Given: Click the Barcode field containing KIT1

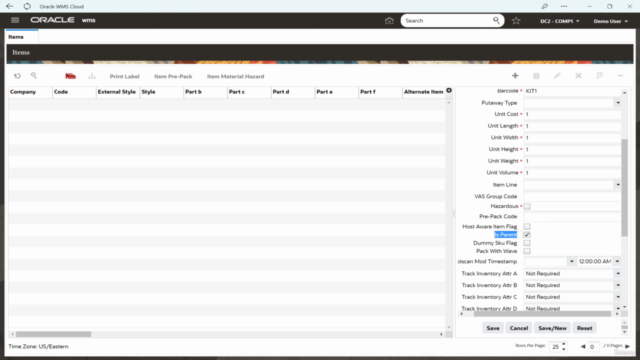Looking at the screenshot, I should [x=572, y=91].
